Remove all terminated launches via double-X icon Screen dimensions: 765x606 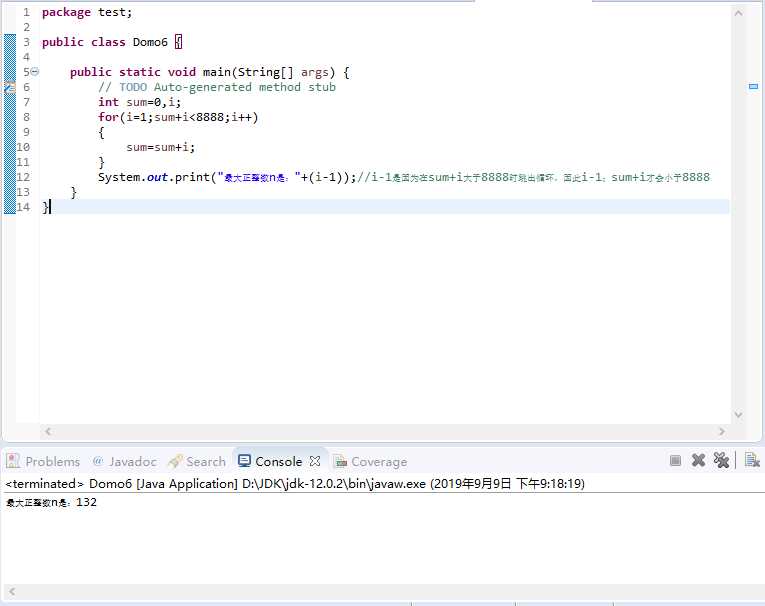tap(721, 460)
